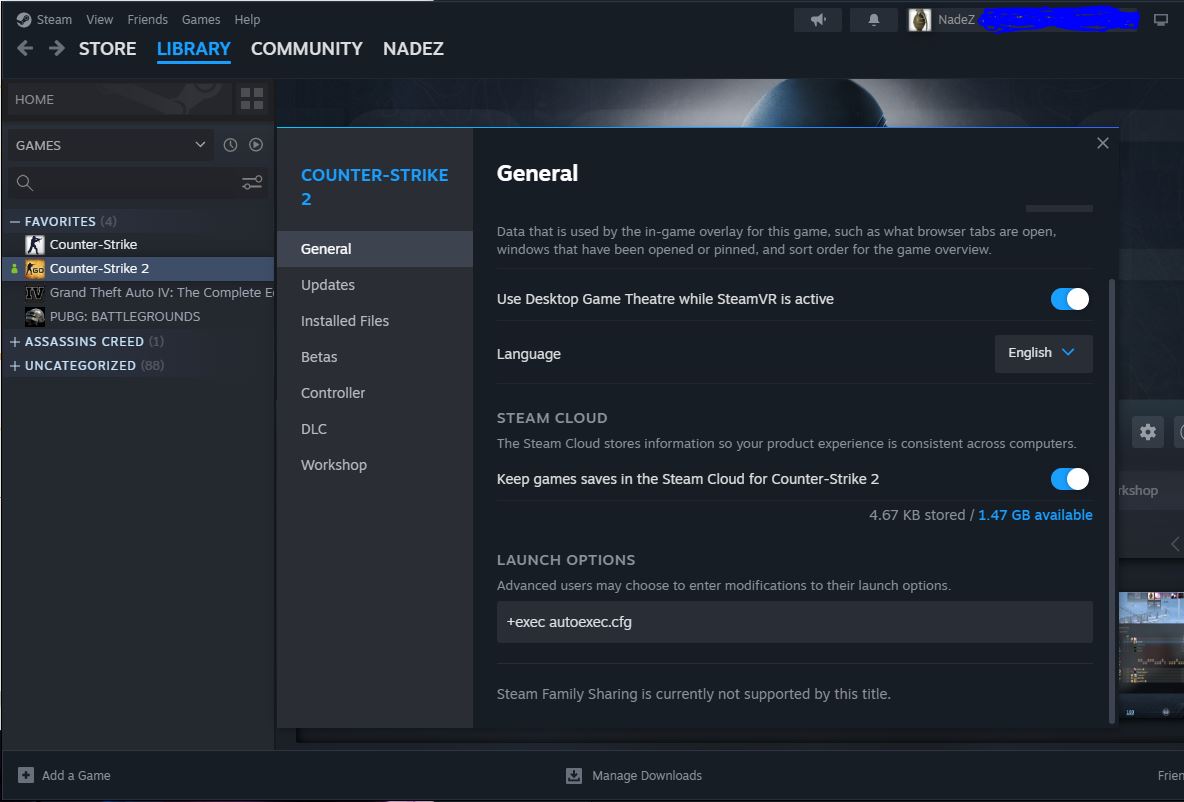
Task: Click the COUNTER-STRIKE 2 dialog title
Action: click(x=375, y=187)
